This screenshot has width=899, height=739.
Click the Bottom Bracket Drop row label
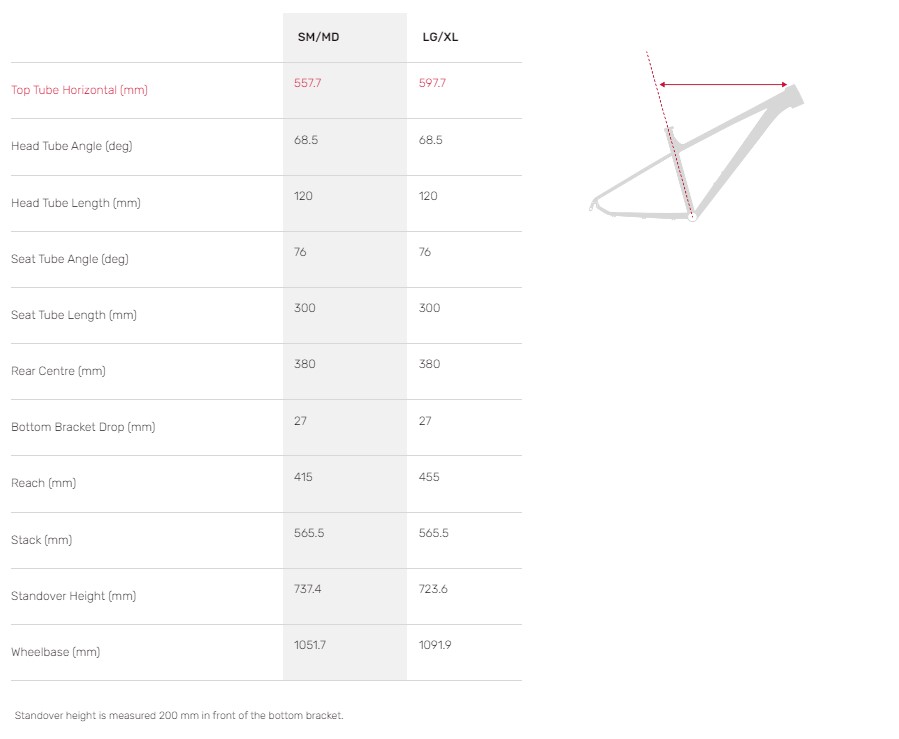[83, 427]
